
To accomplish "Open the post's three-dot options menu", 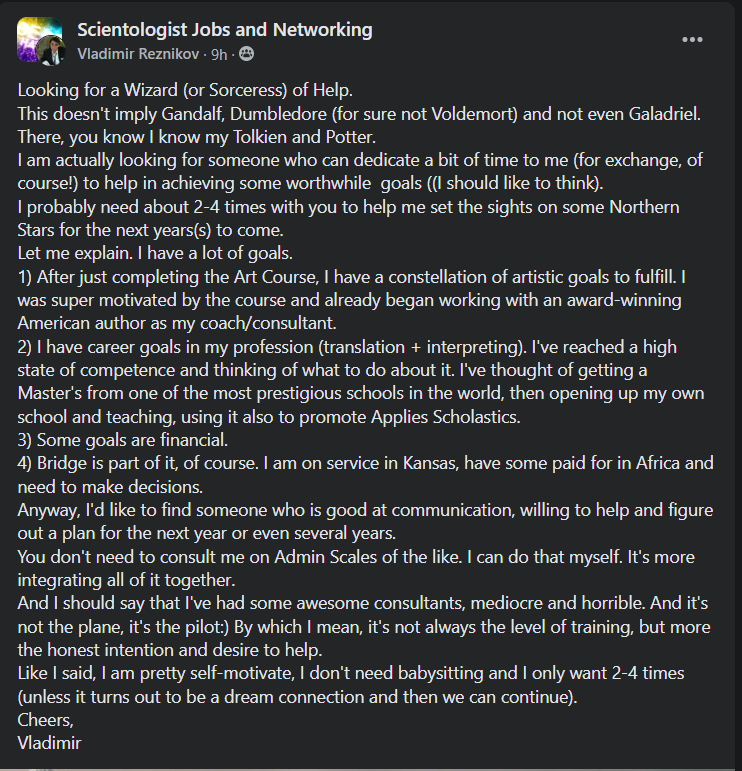I will 693,39.
